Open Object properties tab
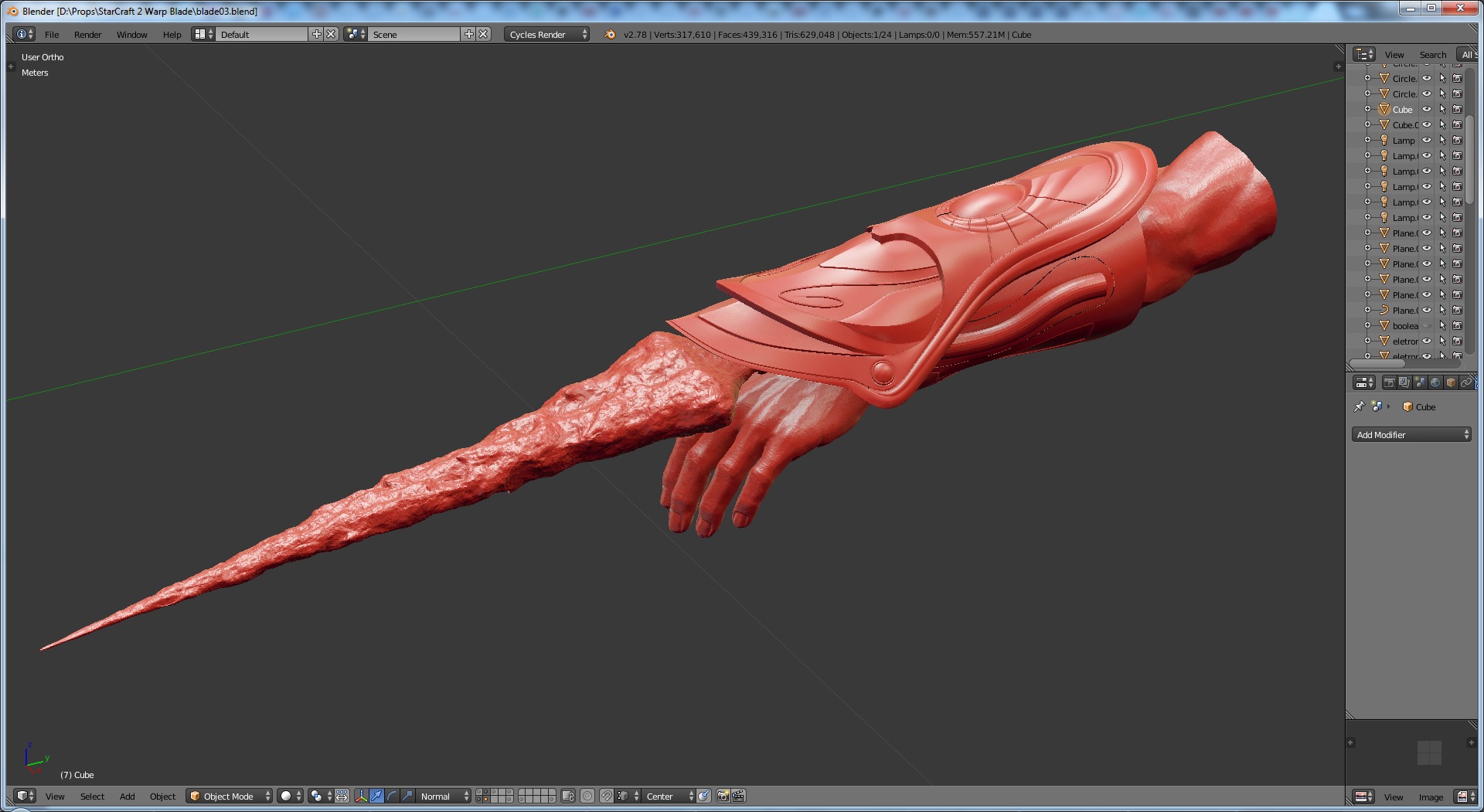 [1451, 382]
